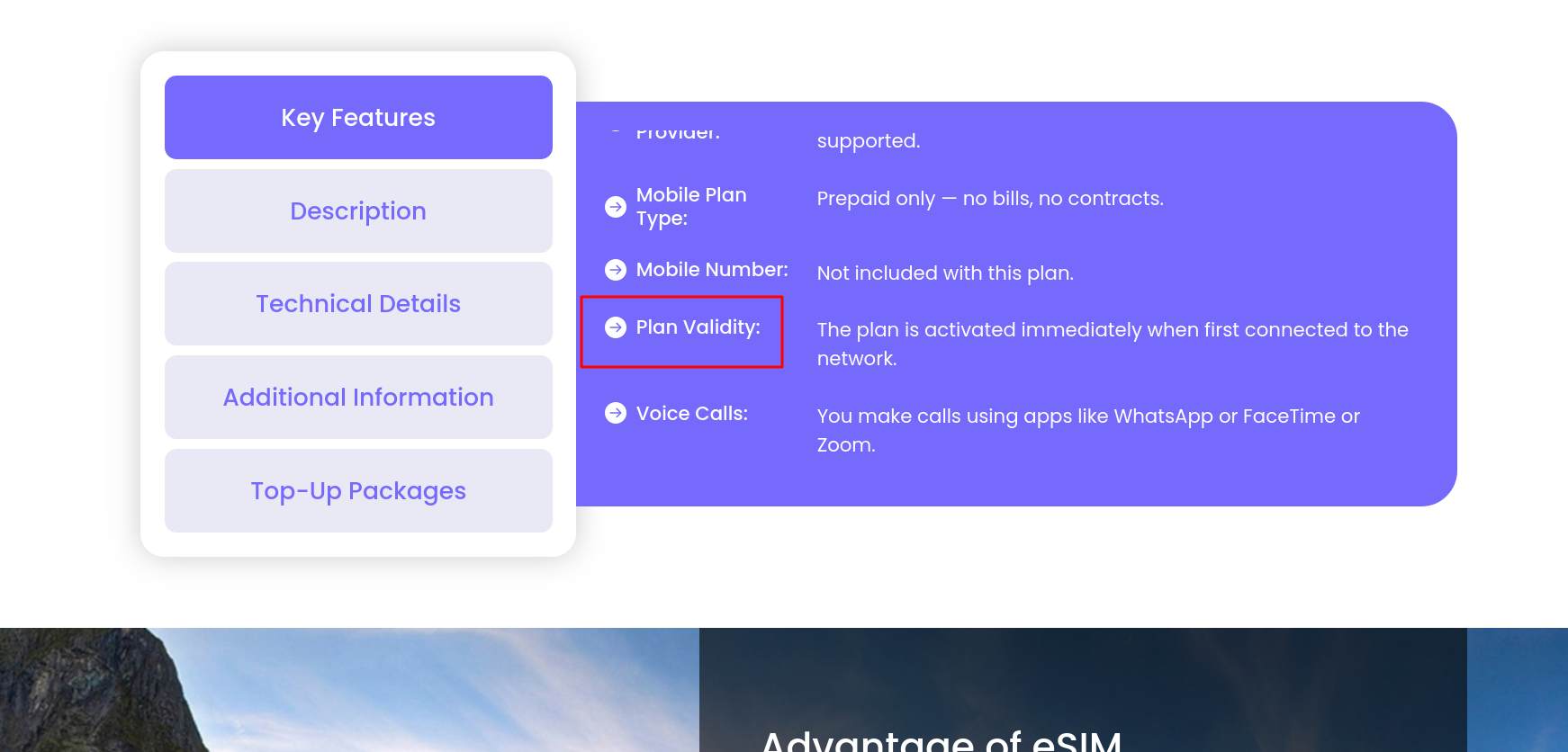Click the arrow icon beside Mobile Plan Type
The width and height of the screenshot is (1568, 752).
(616, 207)
